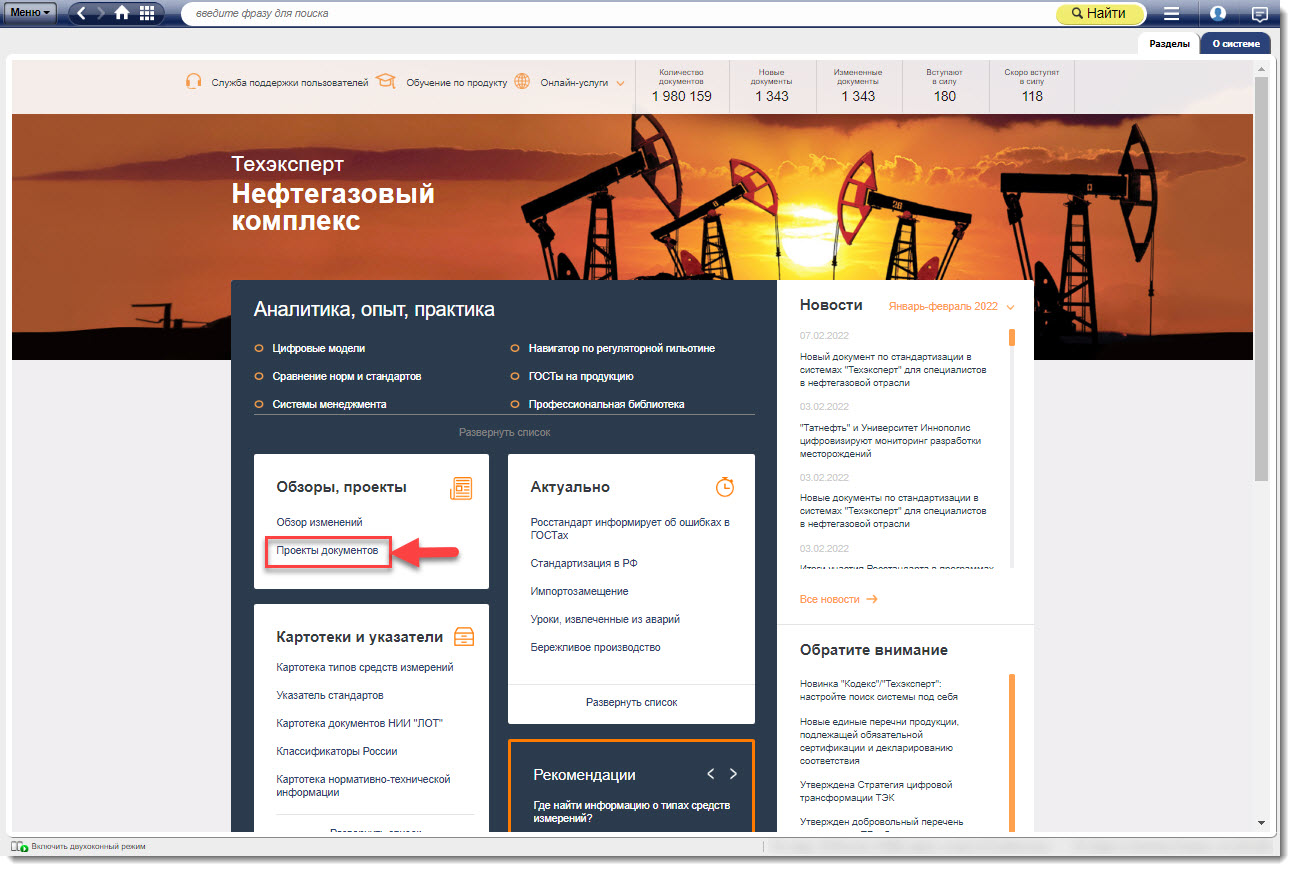Open Новинка "Кодекс"/"Техэксперт" notice

[878, 690]
